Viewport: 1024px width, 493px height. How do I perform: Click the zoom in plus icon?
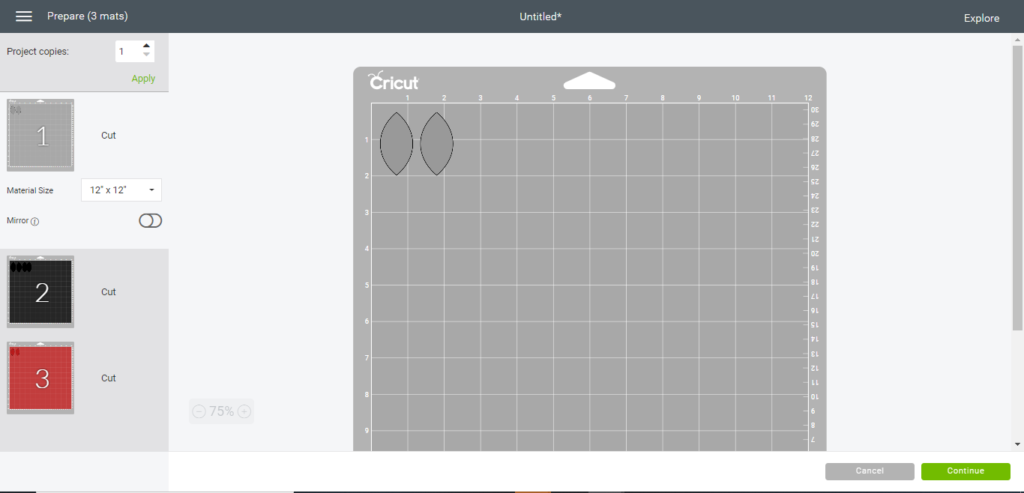pos(244,411)
